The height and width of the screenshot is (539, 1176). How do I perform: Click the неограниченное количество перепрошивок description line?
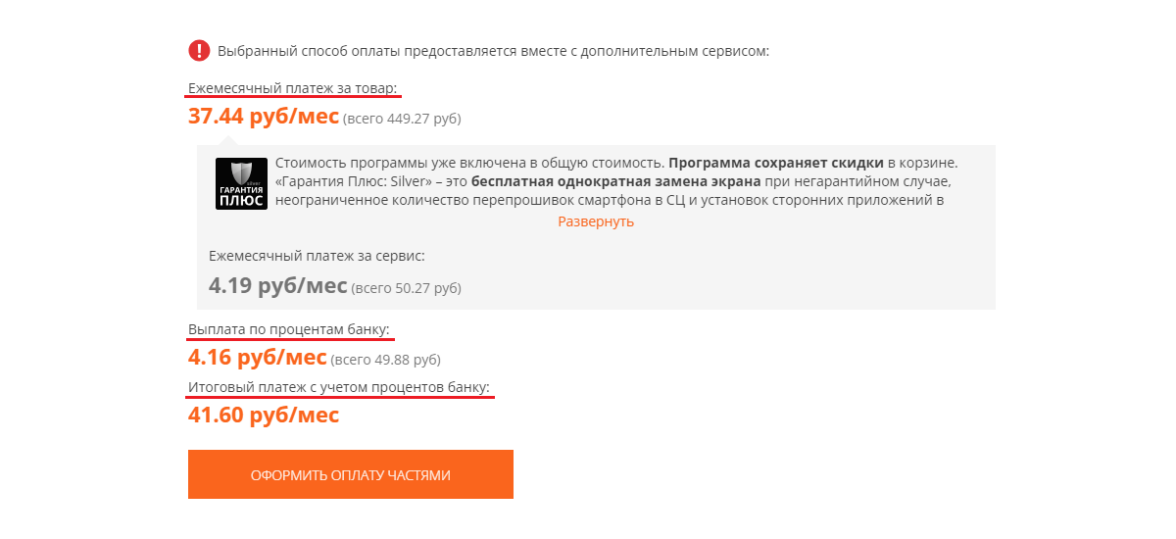[609, 200]
